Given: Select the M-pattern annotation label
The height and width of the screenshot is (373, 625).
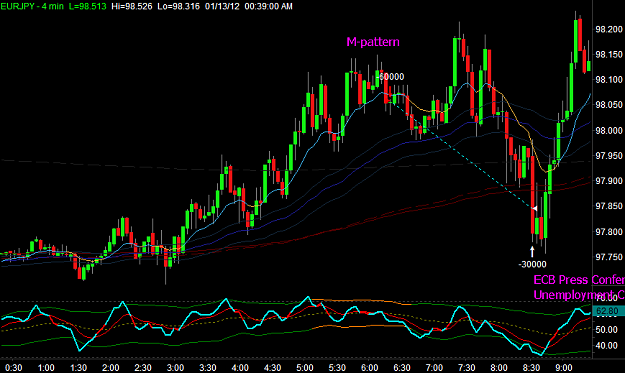Looking at the screenshot, I should (373, 42).
